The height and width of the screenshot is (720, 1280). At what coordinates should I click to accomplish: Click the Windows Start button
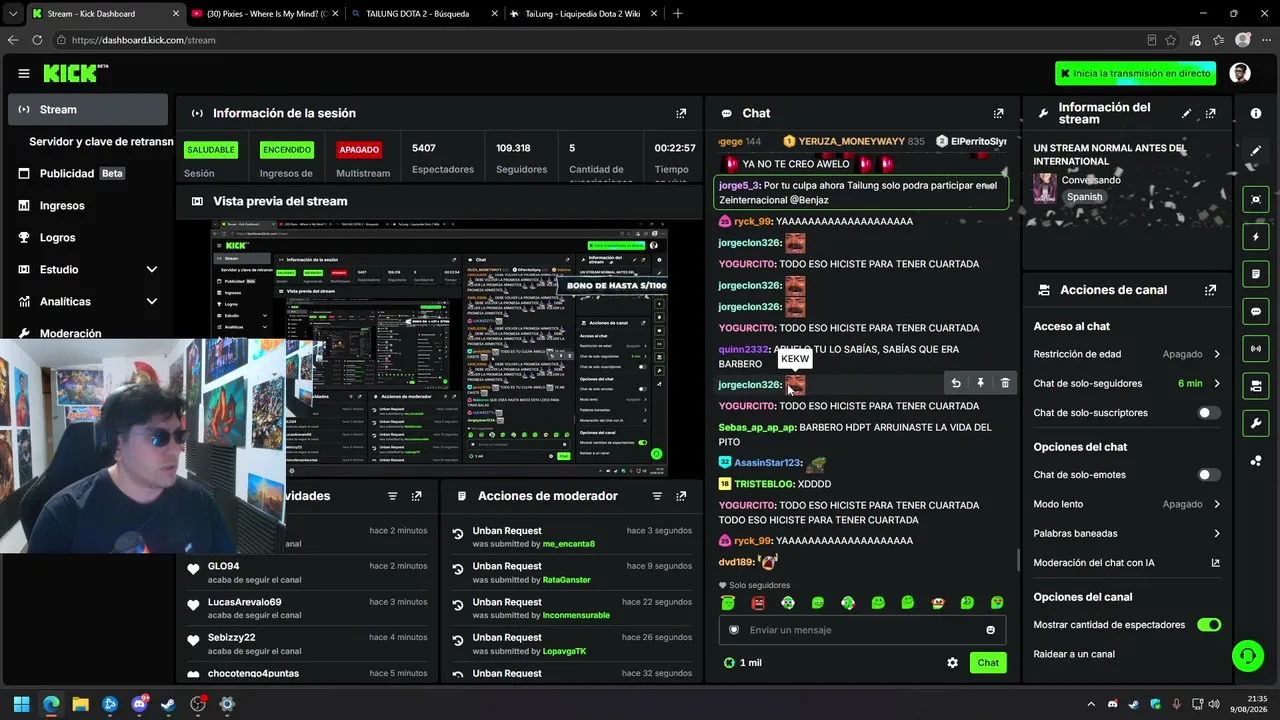coord(21,704)
